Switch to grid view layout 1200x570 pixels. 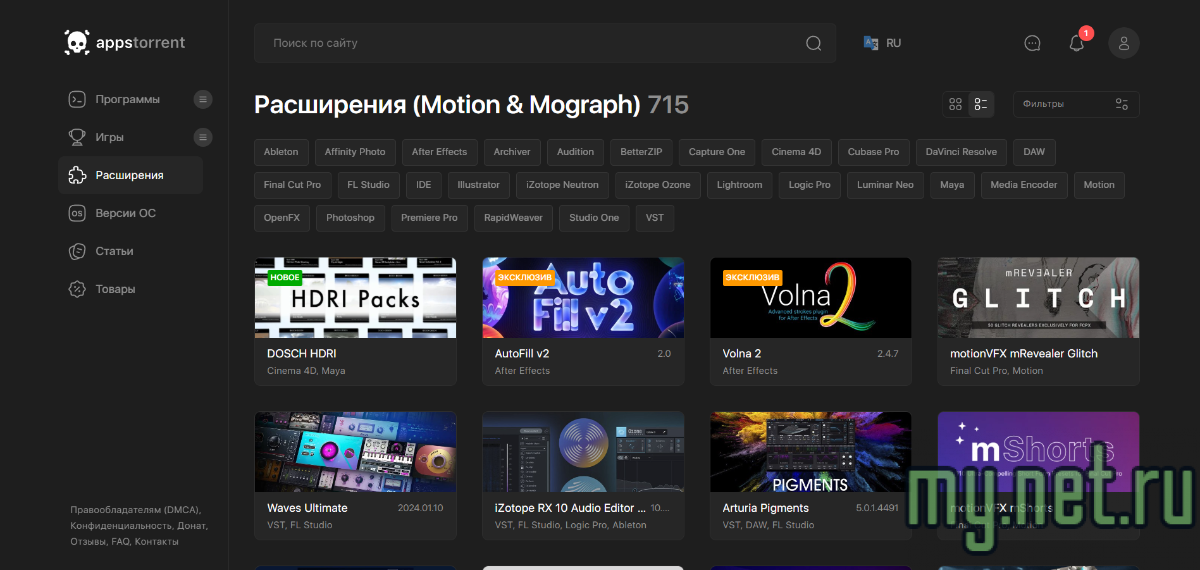coord(955,104)
